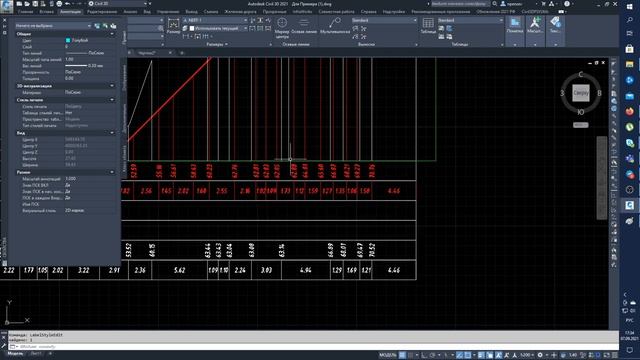Click the Таблица tool
The image size is (640, 360).
tap(428, 26)
